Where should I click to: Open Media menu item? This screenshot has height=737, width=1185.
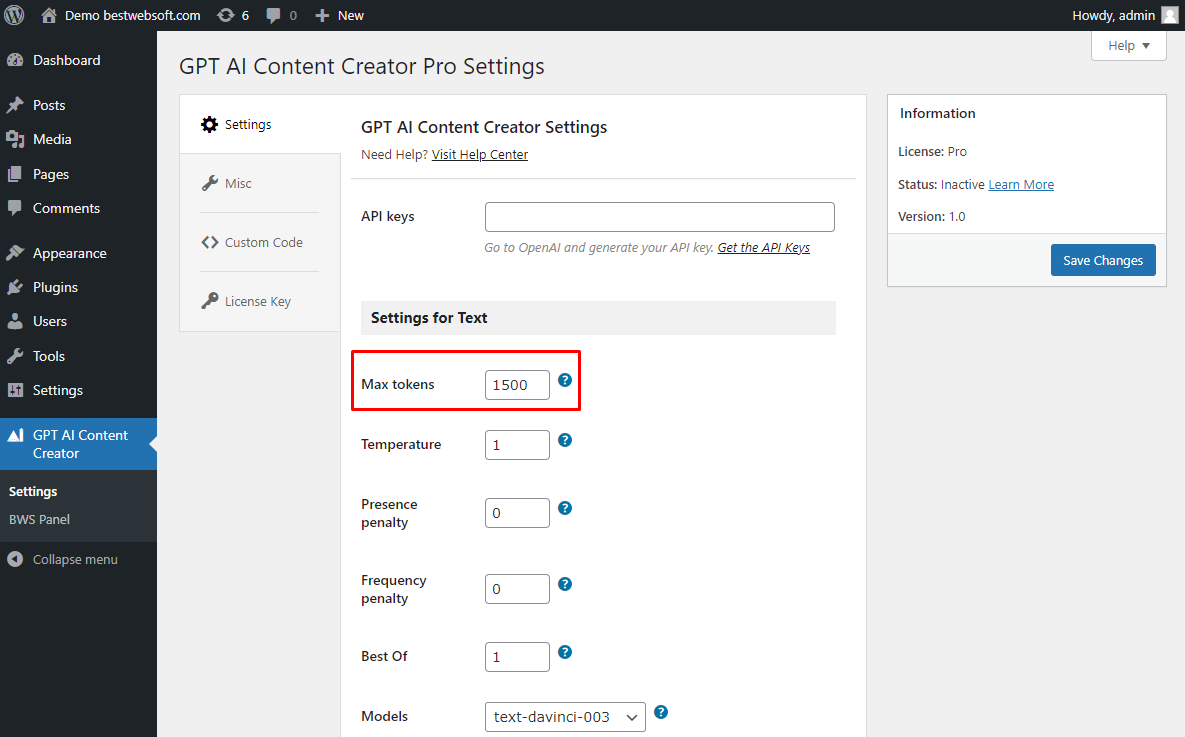[79, 139]
